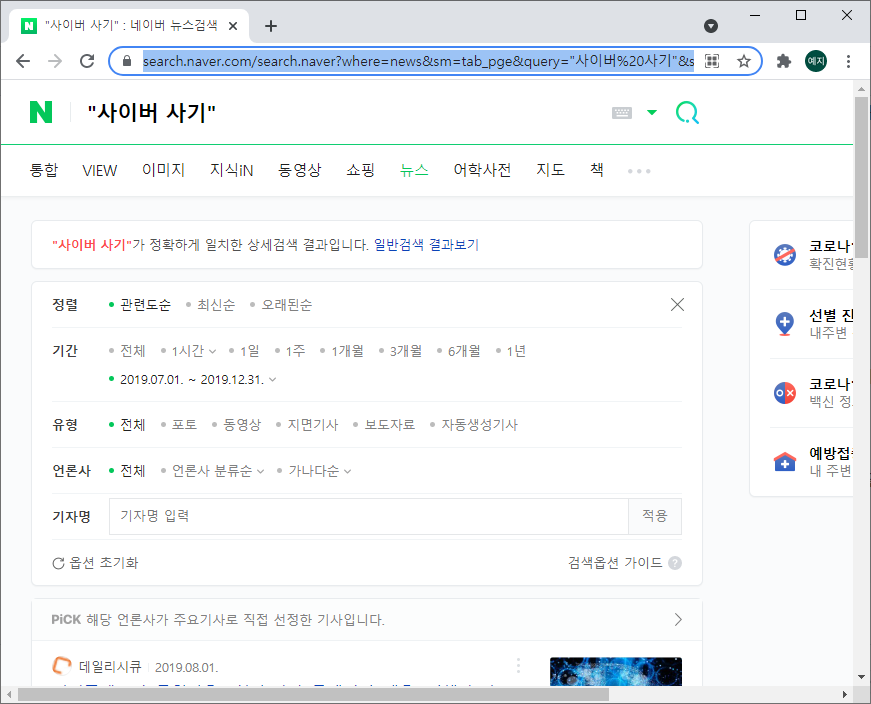The width and height of the screenshot is (871, 704).
Task: Sort by 최신순
Action: pyautogui.click(x=216, y=304)
